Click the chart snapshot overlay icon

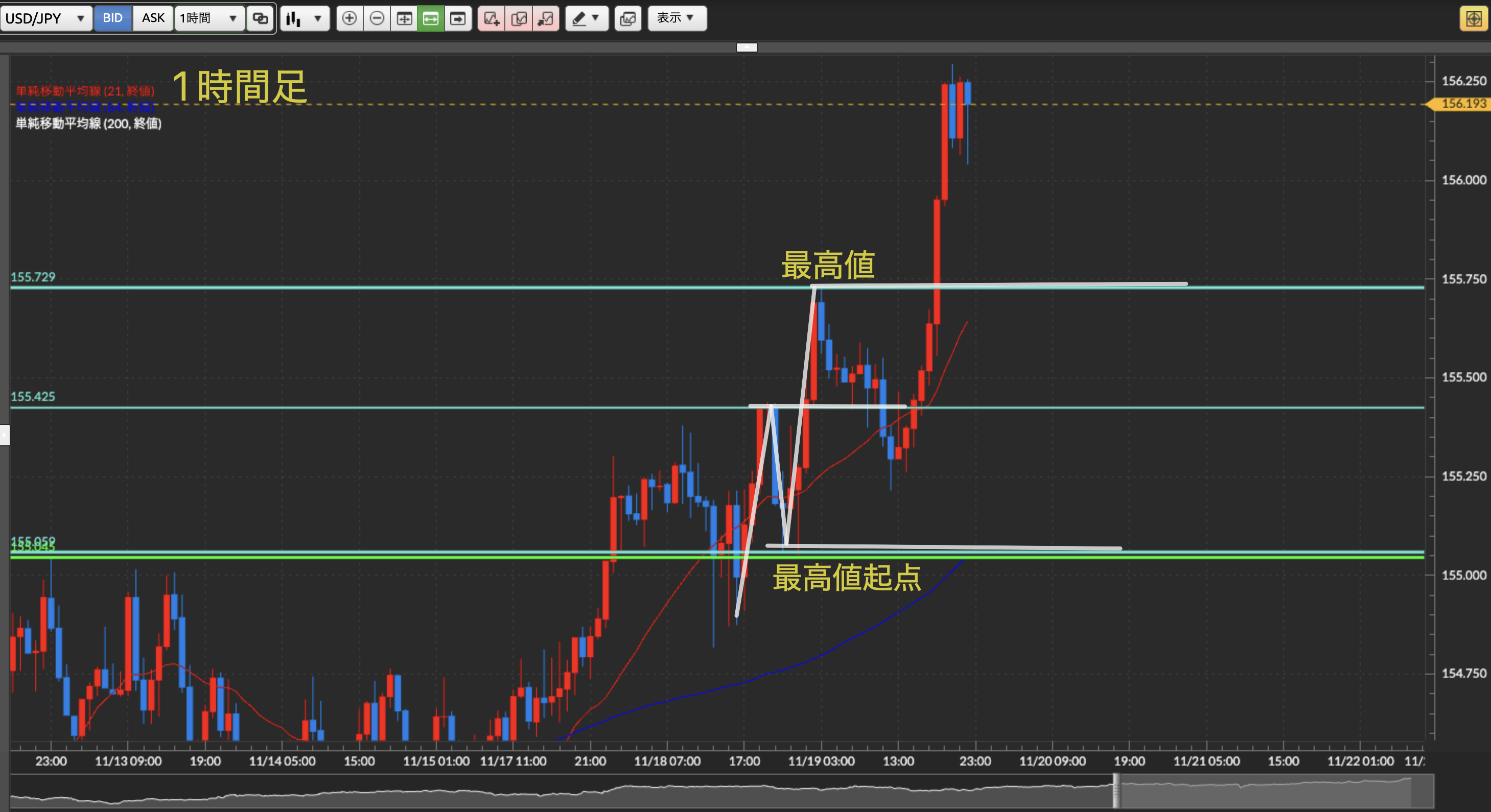tap(628, 18)
